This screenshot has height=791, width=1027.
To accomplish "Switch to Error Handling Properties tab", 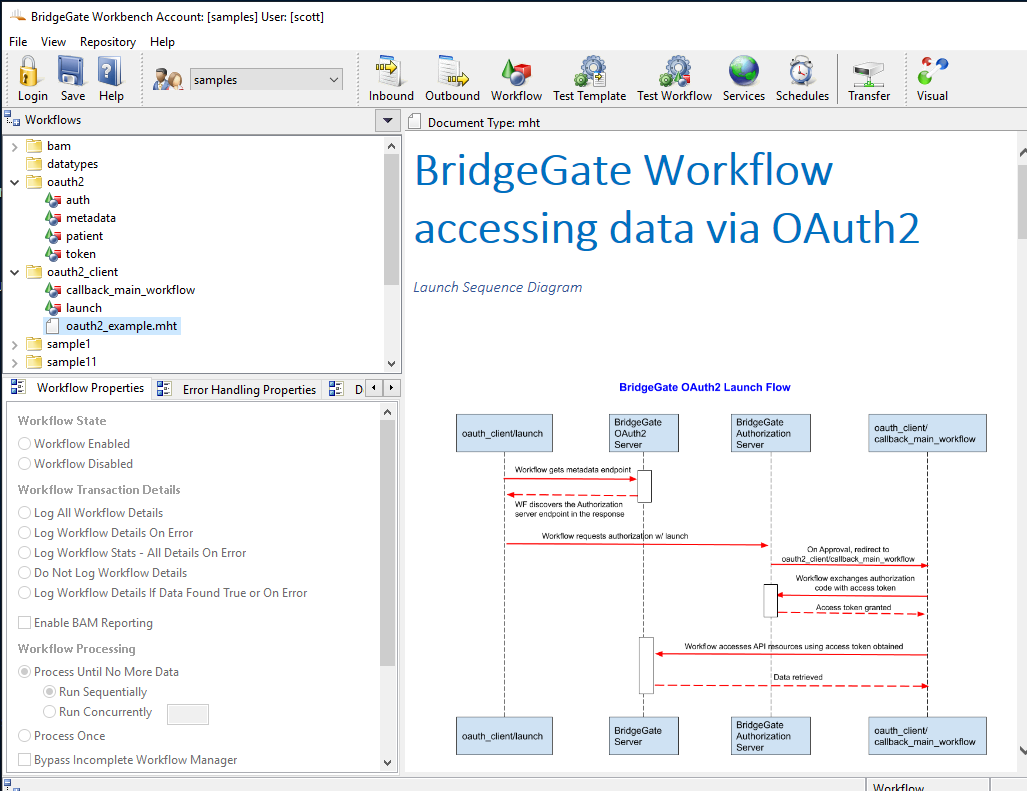I will coord(248,390).
